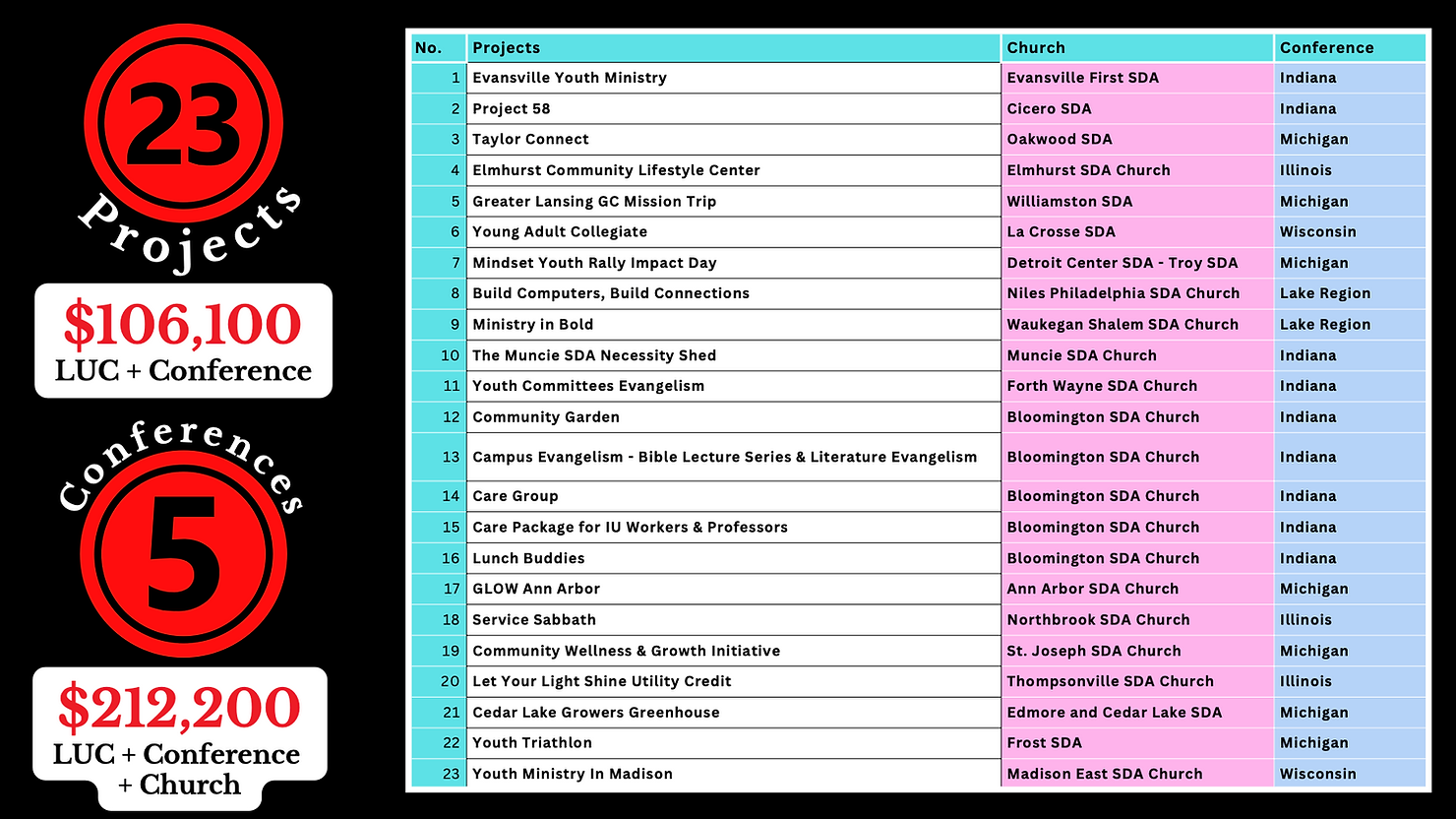Click the pink Bloomington SDA Church cell for Care Group

(x=1103, y=495)
